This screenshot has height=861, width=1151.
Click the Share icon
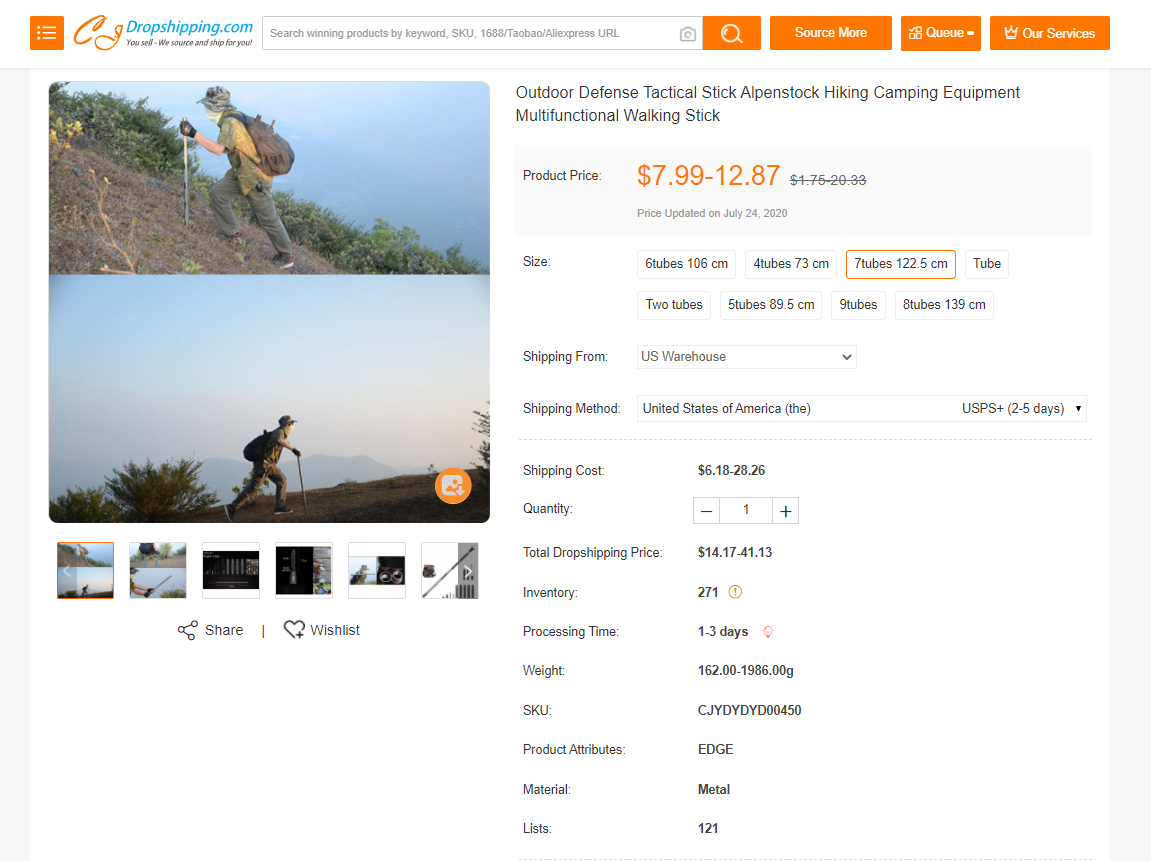[x=187, y=630]
